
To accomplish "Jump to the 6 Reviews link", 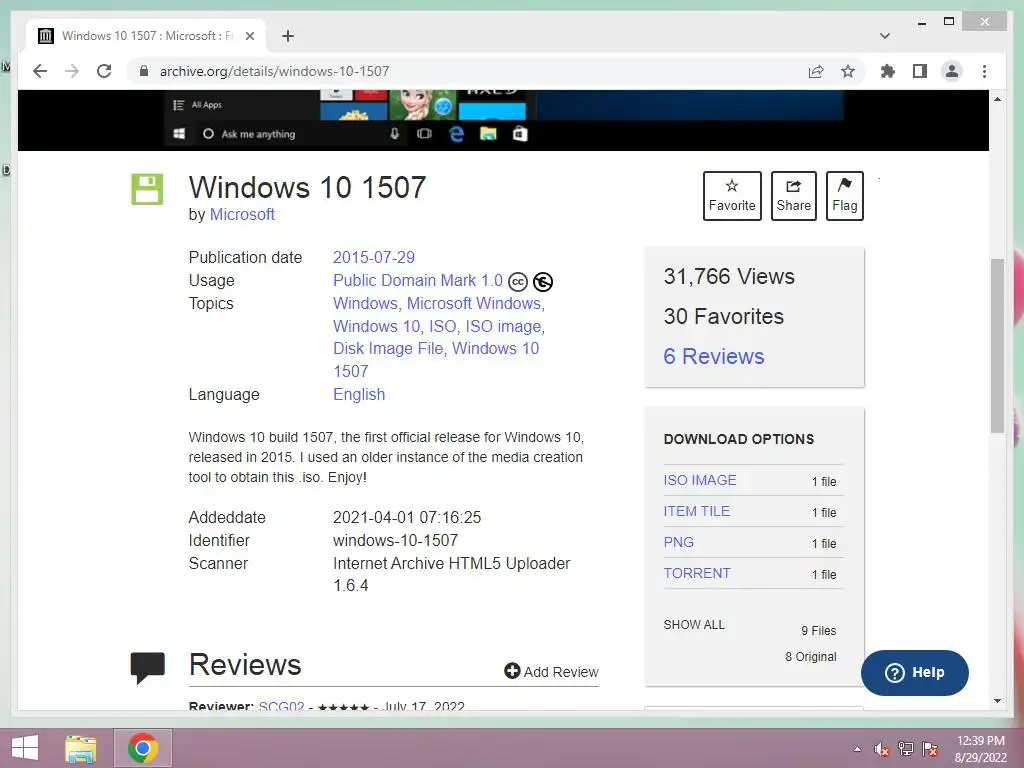I will point(714,356).
